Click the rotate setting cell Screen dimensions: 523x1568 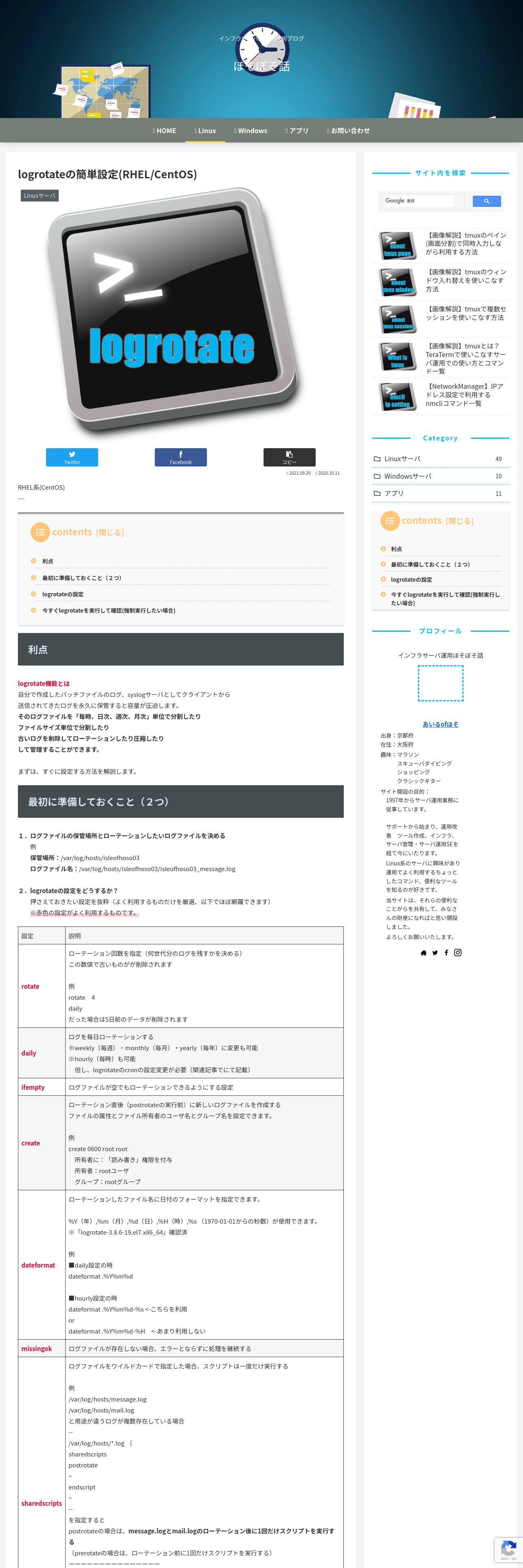coord(42,986)
